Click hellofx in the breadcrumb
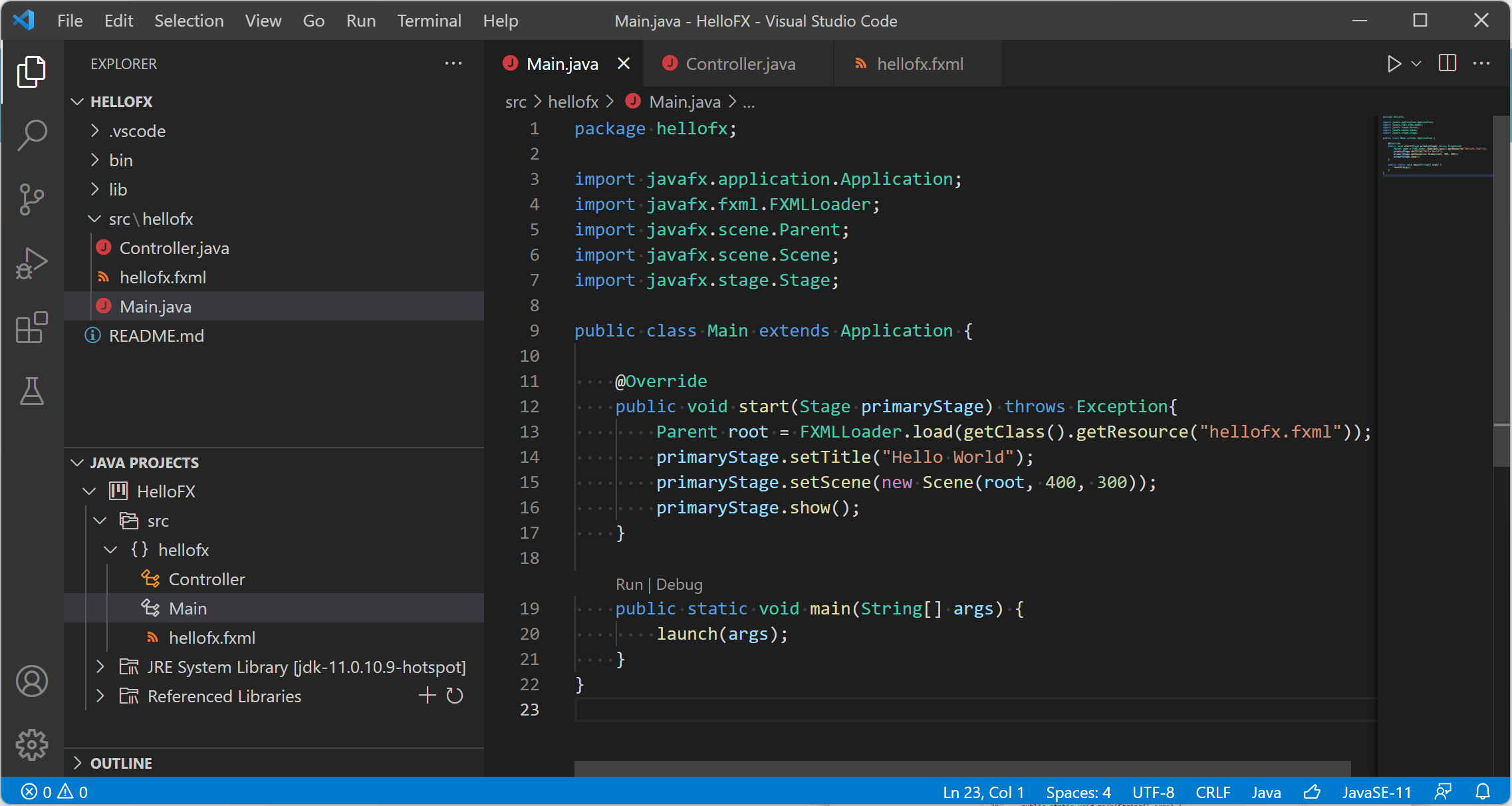The height and width of the screenshot is (806, 1512). pos(573,102)
